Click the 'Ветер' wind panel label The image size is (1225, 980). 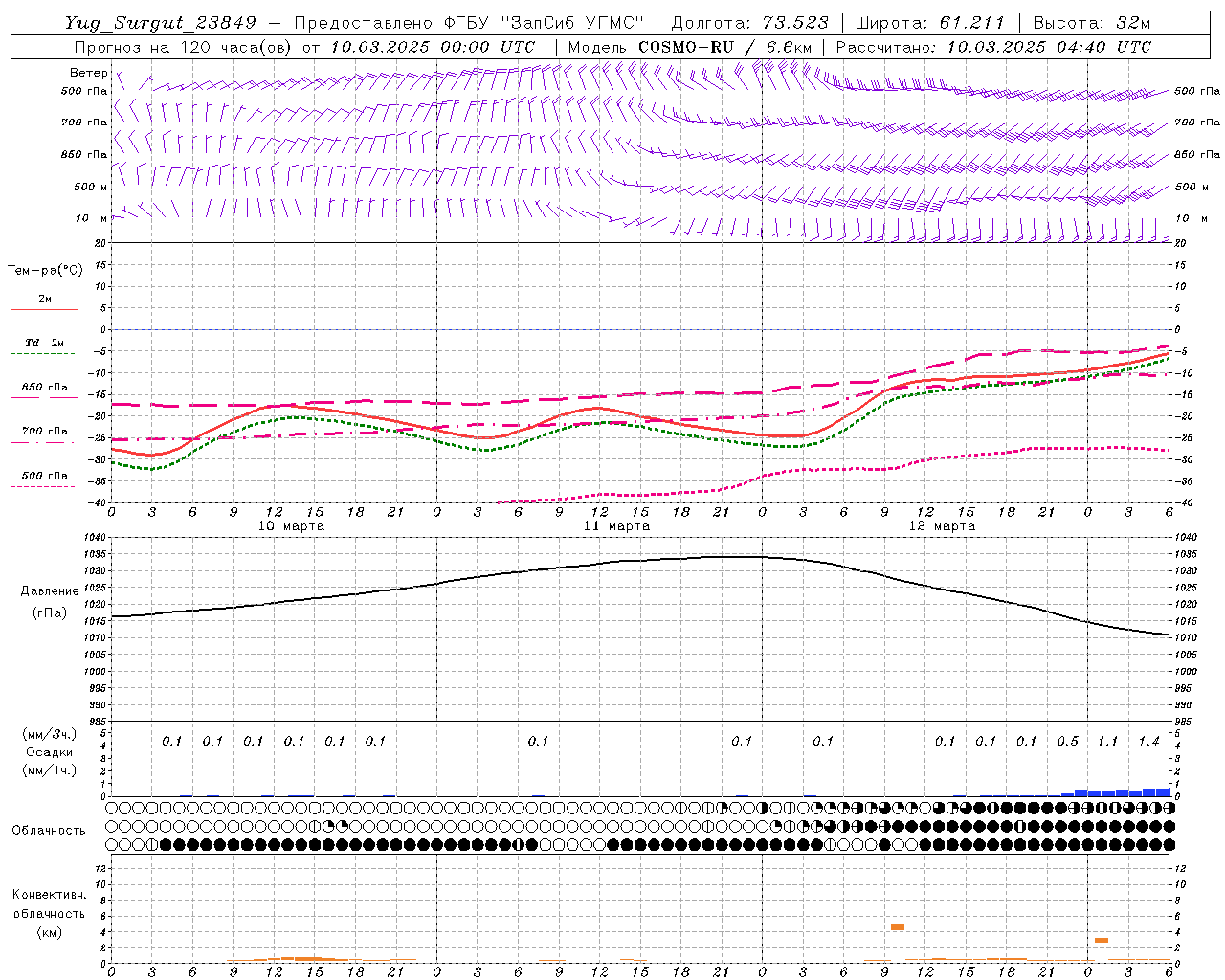89,73
